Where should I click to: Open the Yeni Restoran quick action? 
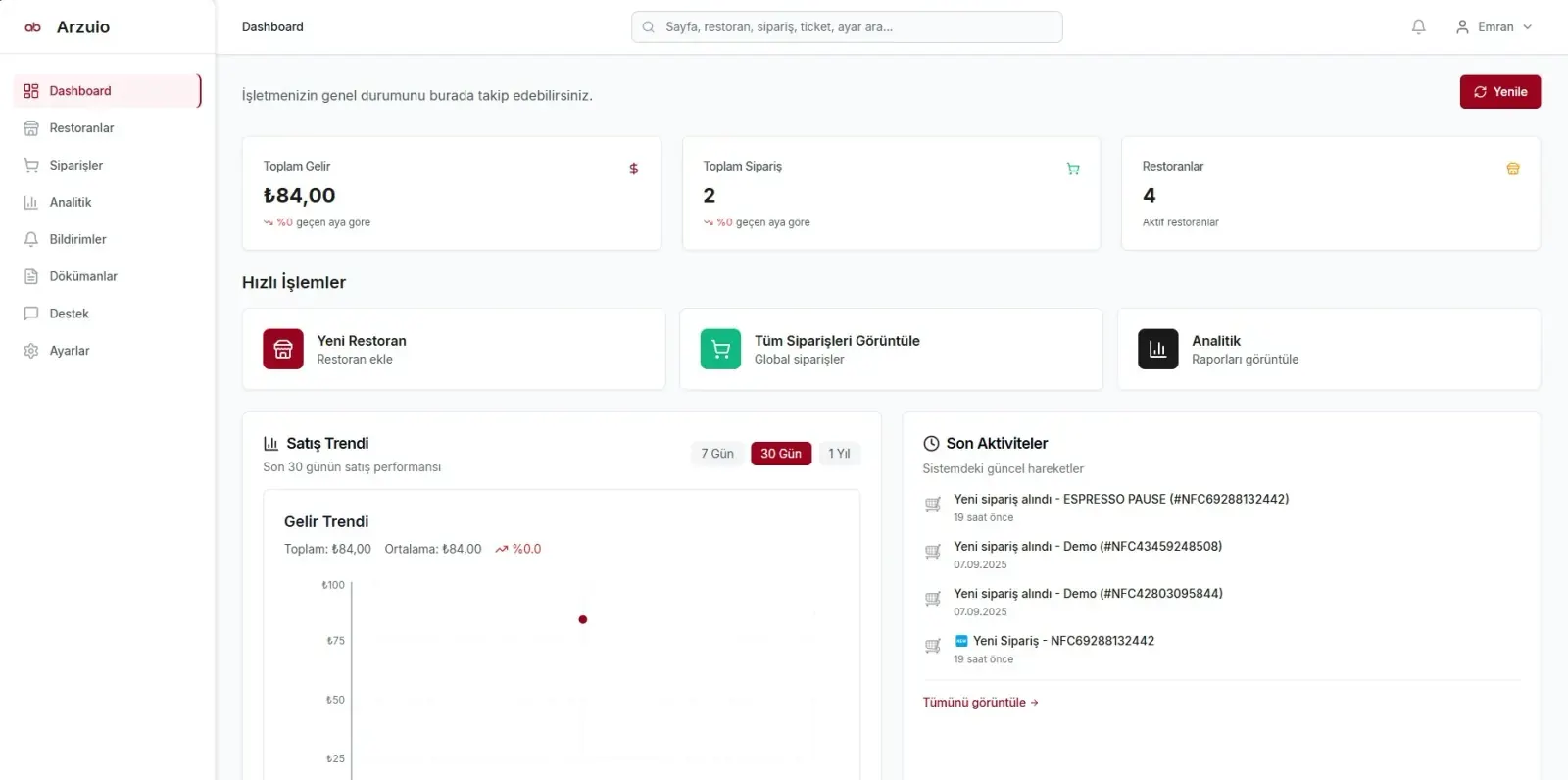[454, 350]
